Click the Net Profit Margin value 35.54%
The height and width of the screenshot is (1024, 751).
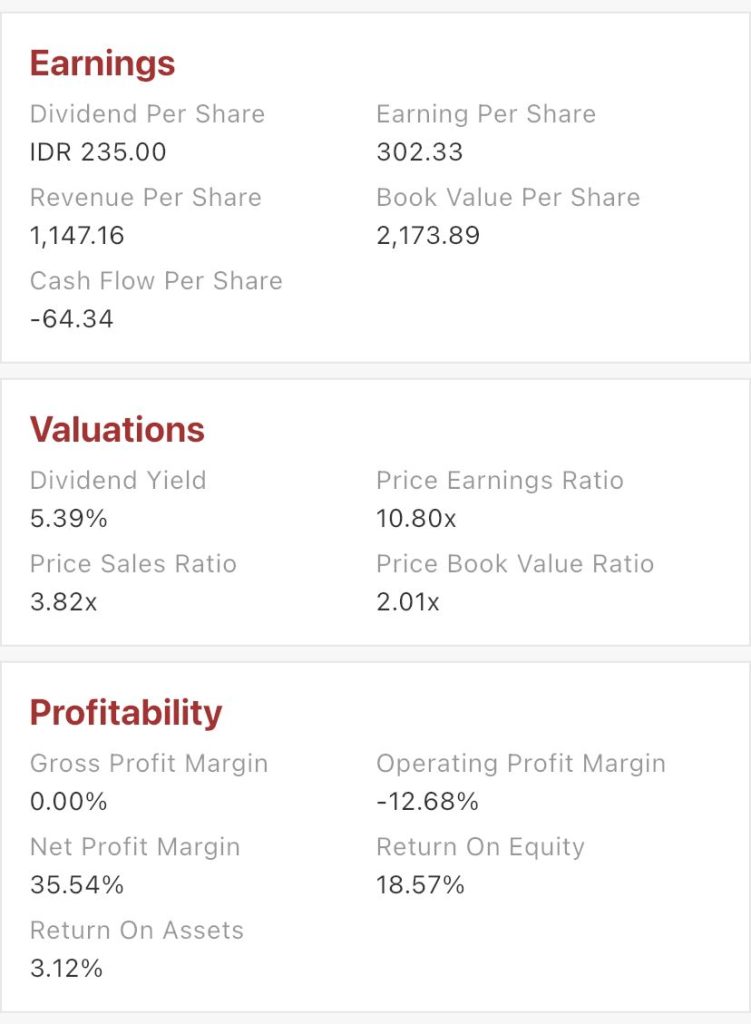(x=76, y=885)
